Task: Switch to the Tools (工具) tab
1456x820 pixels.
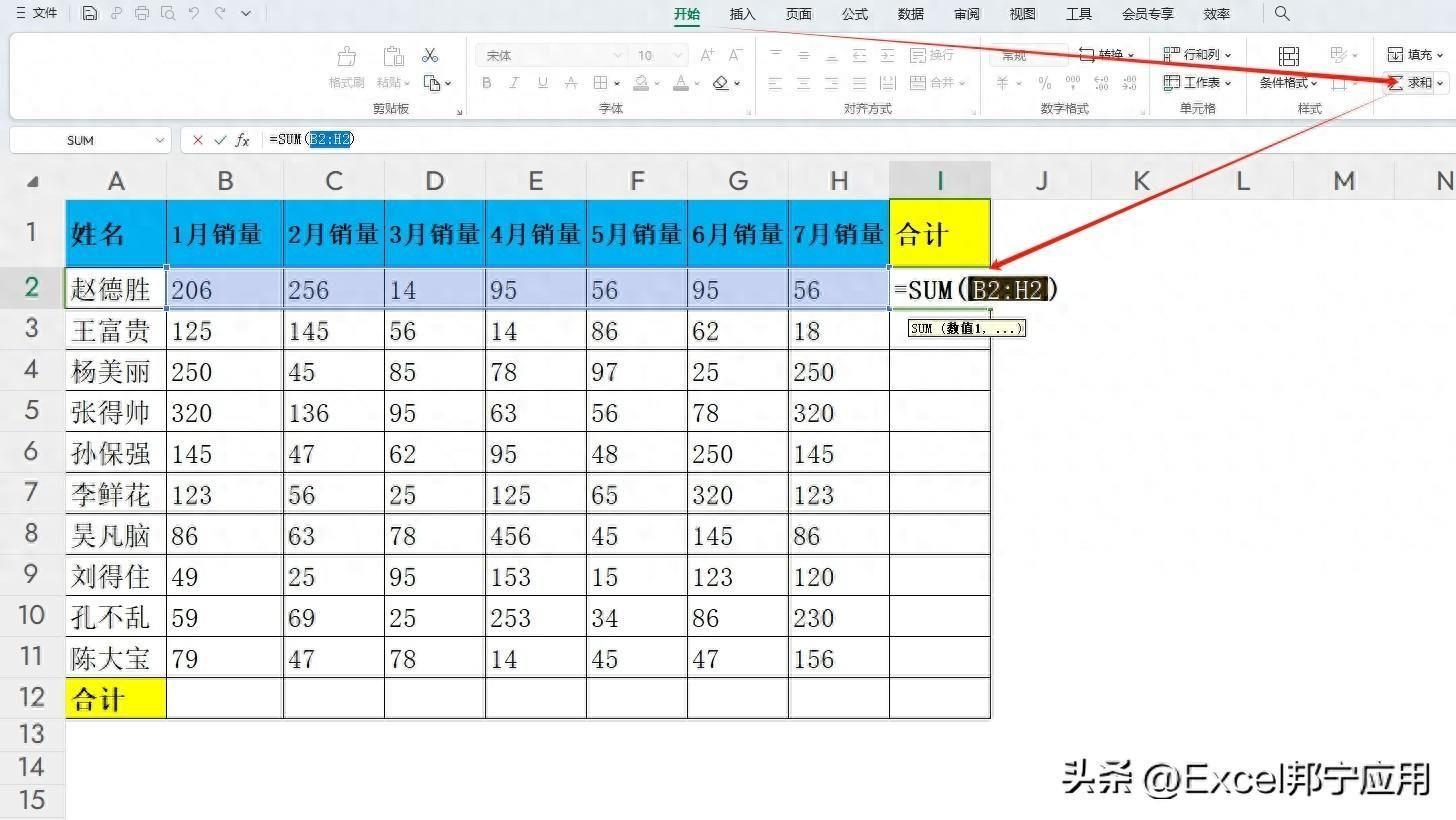Action: coord(1078,14)
